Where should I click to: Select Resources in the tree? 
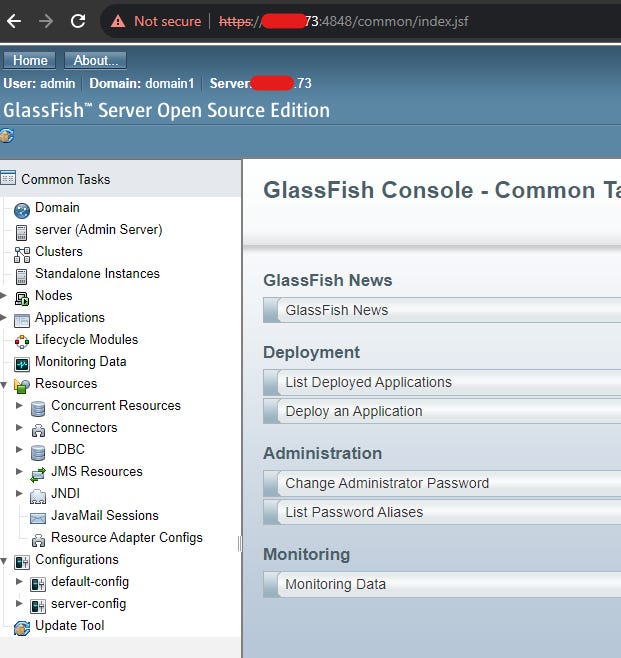[66, 384]
